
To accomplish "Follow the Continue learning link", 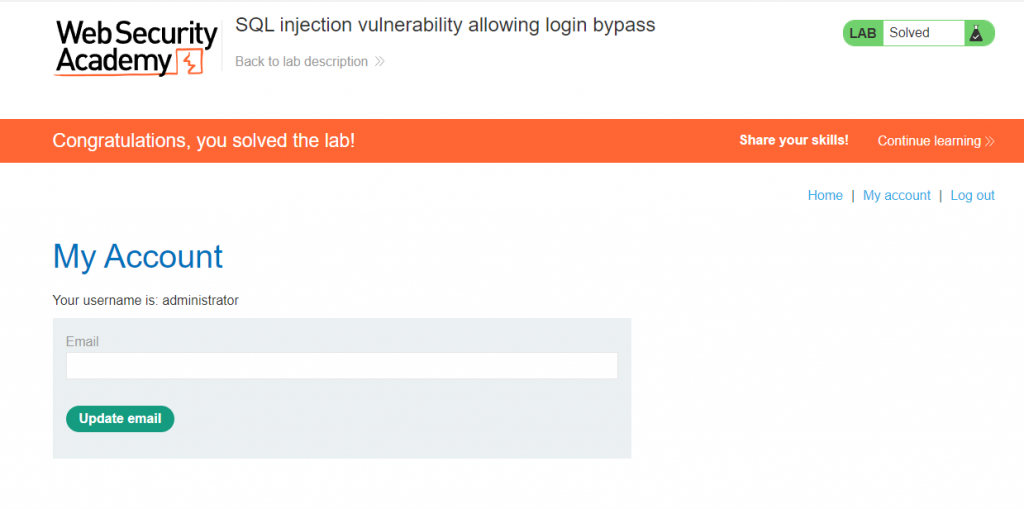I will [x=929, y=141].
